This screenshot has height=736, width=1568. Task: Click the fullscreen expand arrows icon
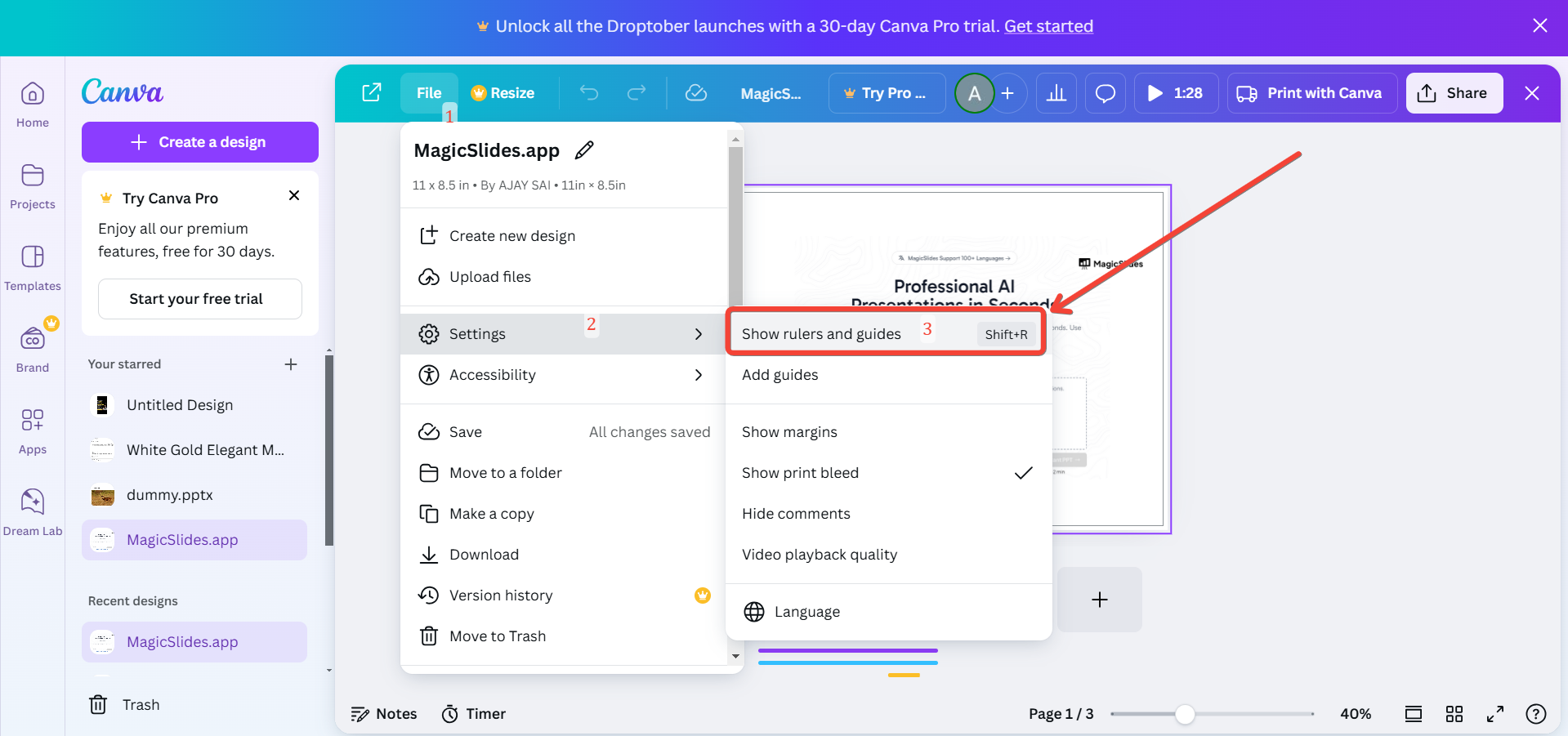[x=1495, y=714]
